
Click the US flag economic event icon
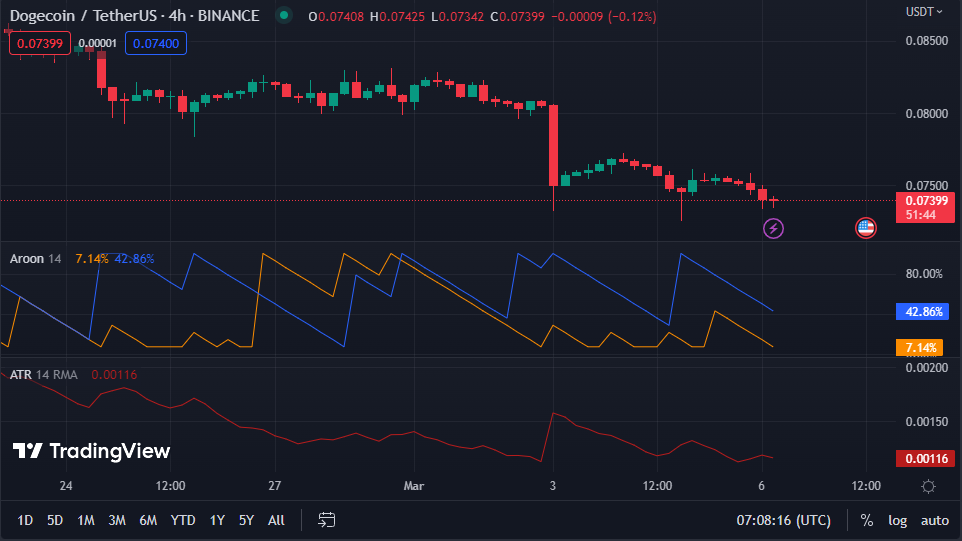[x=866, y=228]
